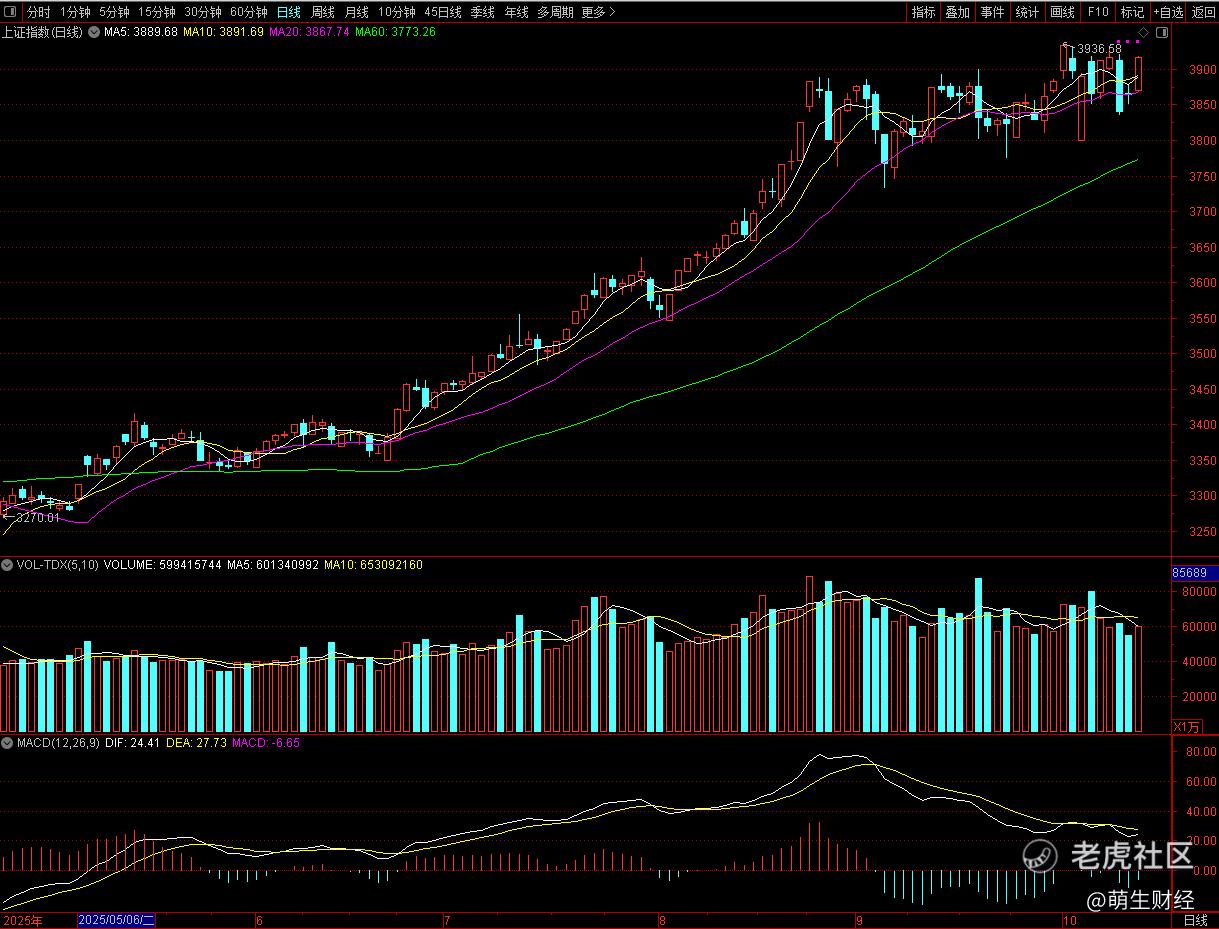
Task: Open the 事件 events button
Action: (992, 12)
